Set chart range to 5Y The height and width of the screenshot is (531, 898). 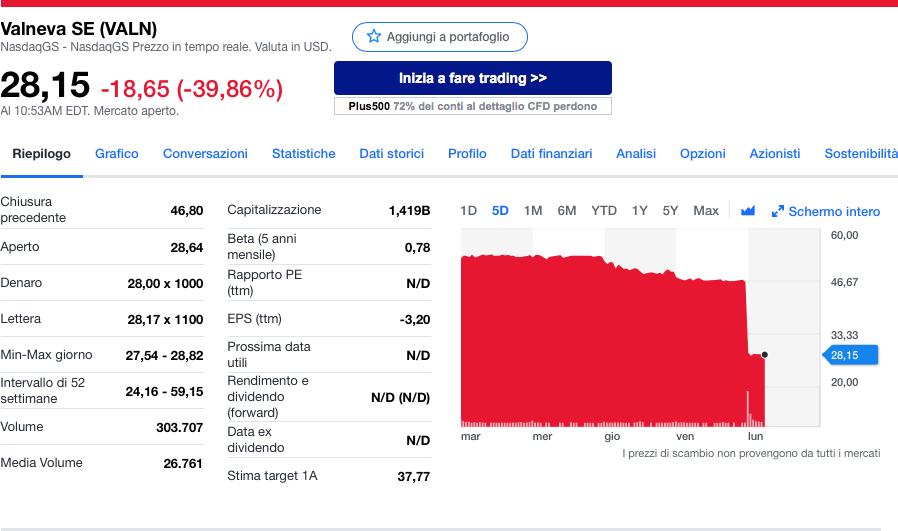coord(670,211)
